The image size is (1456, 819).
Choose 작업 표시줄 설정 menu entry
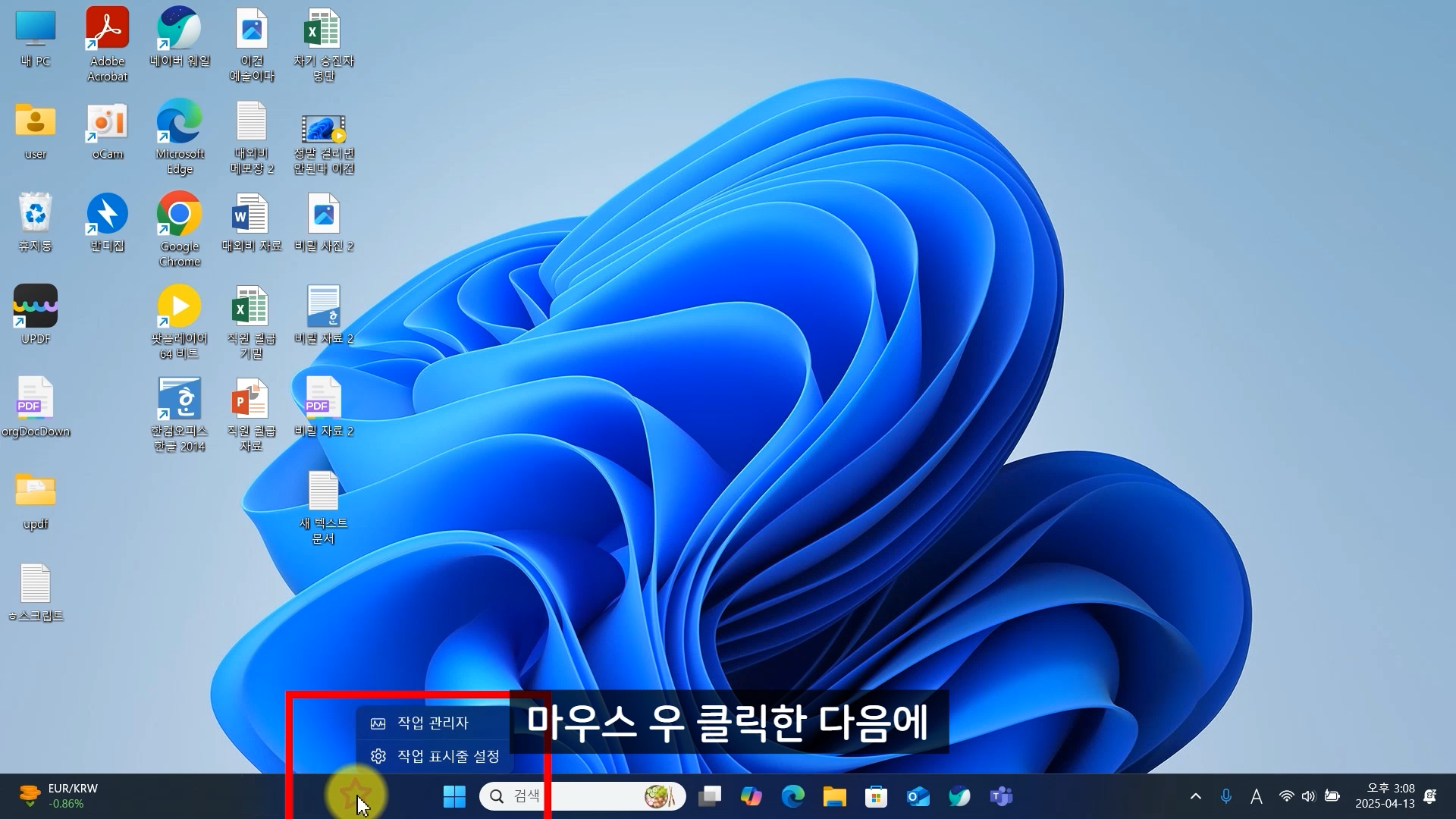[x=447, y=756]
